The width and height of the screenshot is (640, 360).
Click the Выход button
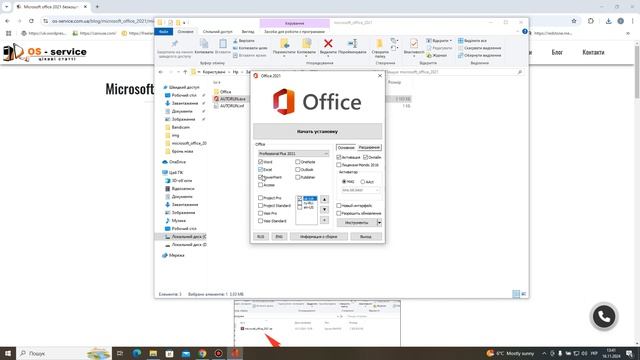point(366,237)
